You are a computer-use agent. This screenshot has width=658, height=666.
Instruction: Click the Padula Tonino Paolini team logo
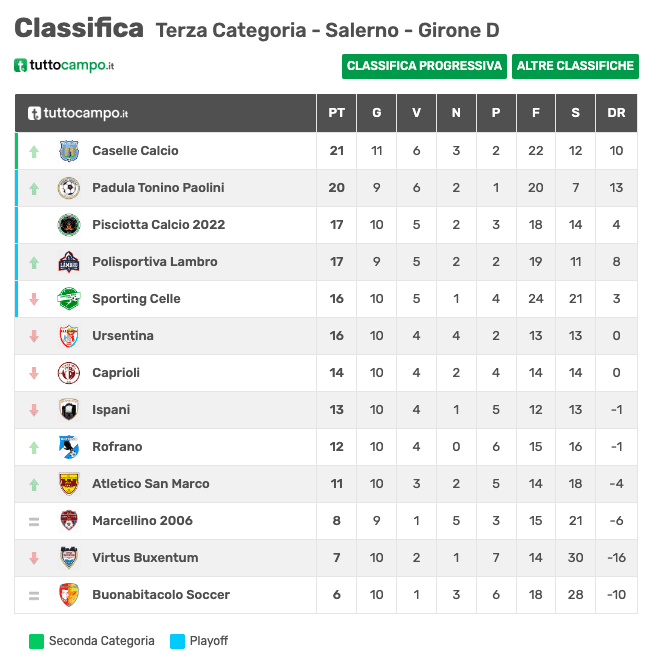coord(69,188)
